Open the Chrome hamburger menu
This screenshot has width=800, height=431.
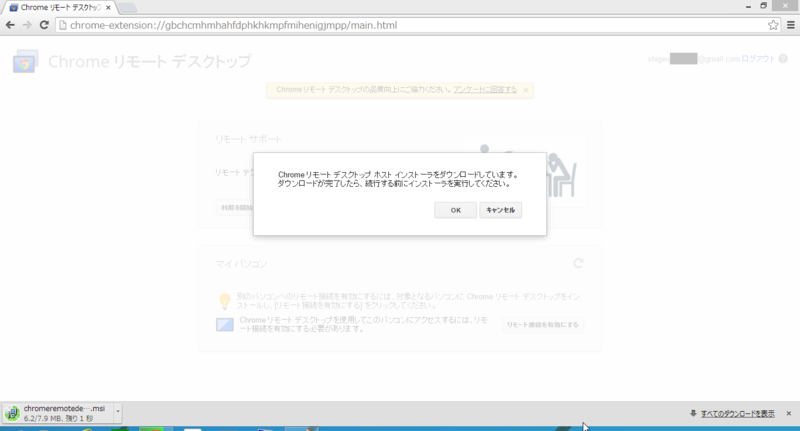click(x=790, y=25)
